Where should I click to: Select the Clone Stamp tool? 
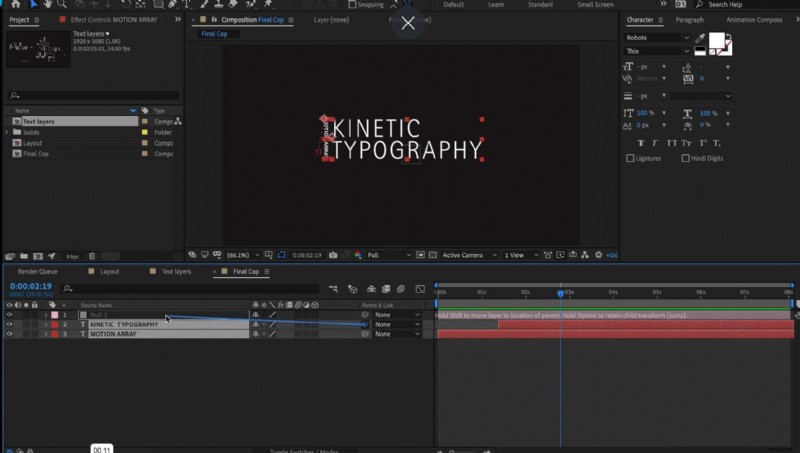[219, 4]
